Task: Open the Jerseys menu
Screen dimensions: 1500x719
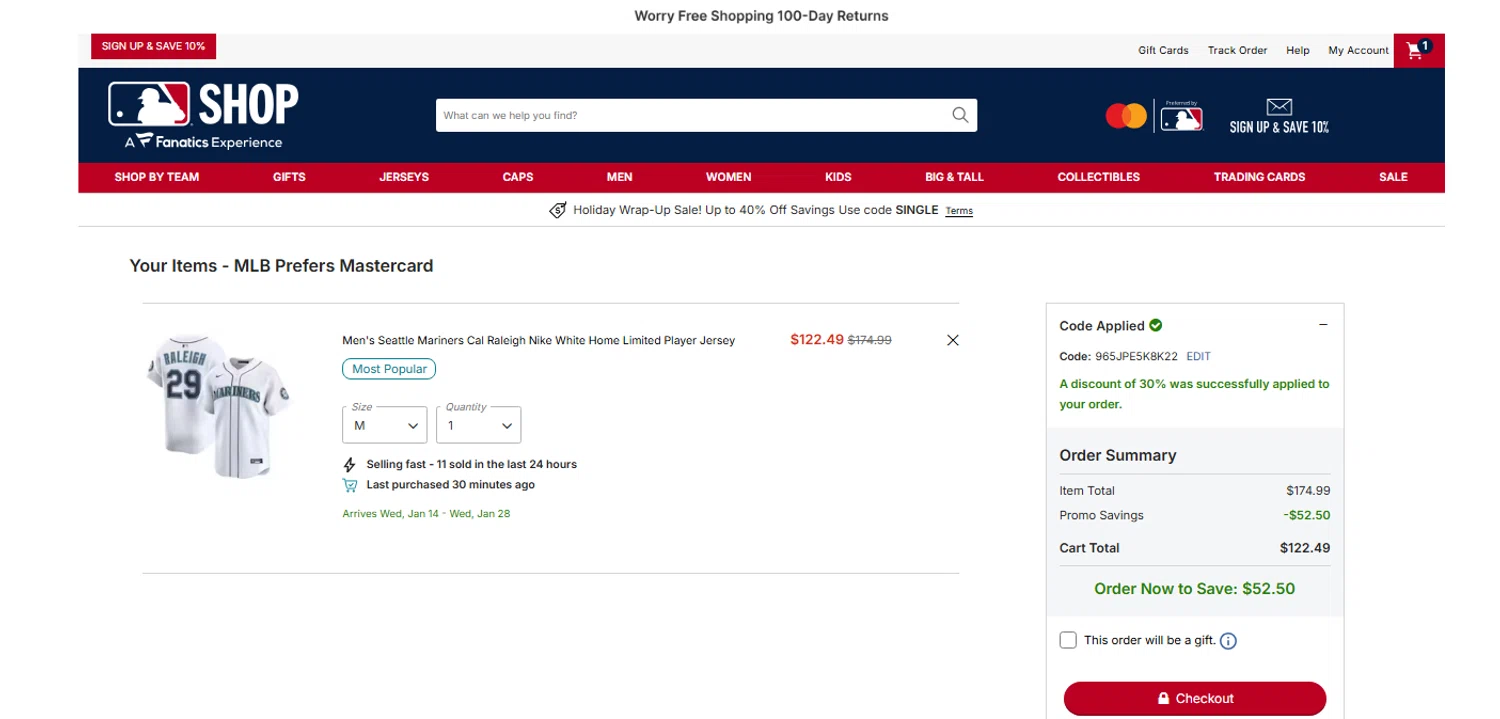Action: point(404,177)
